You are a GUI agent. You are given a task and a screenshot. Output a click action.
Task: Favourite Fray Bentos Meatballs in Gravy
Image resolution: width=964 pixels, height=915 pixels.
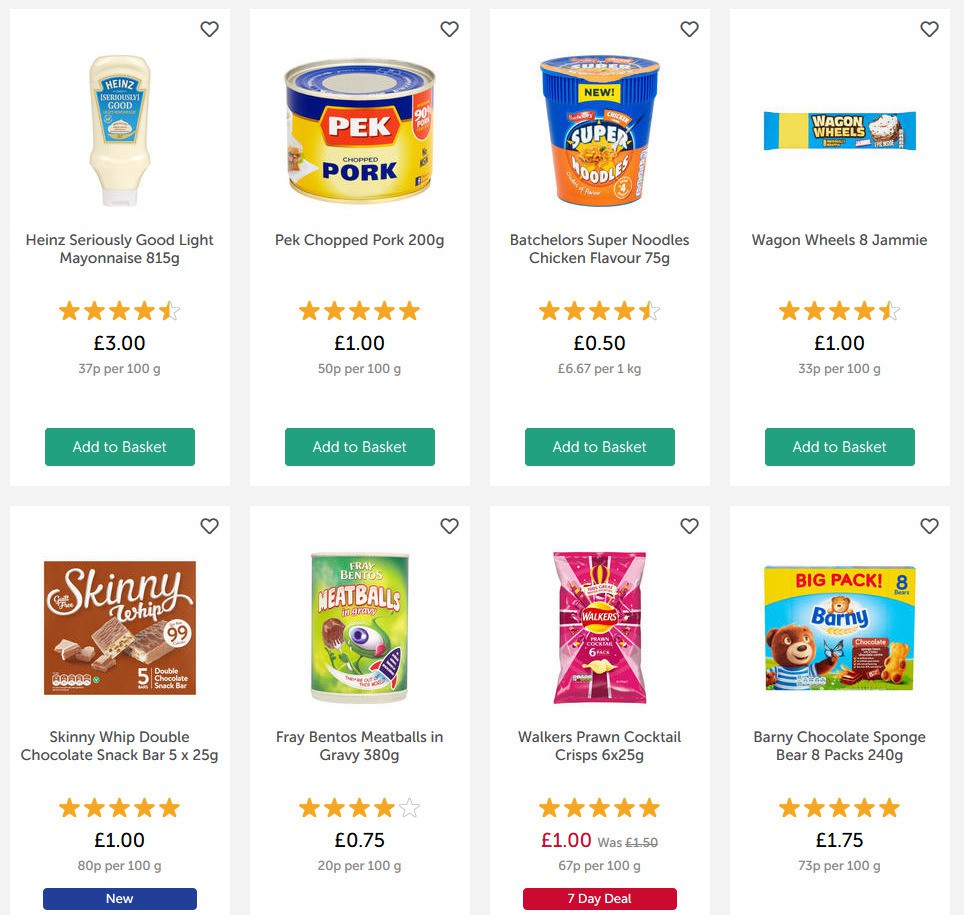click(x=449, y=525)
